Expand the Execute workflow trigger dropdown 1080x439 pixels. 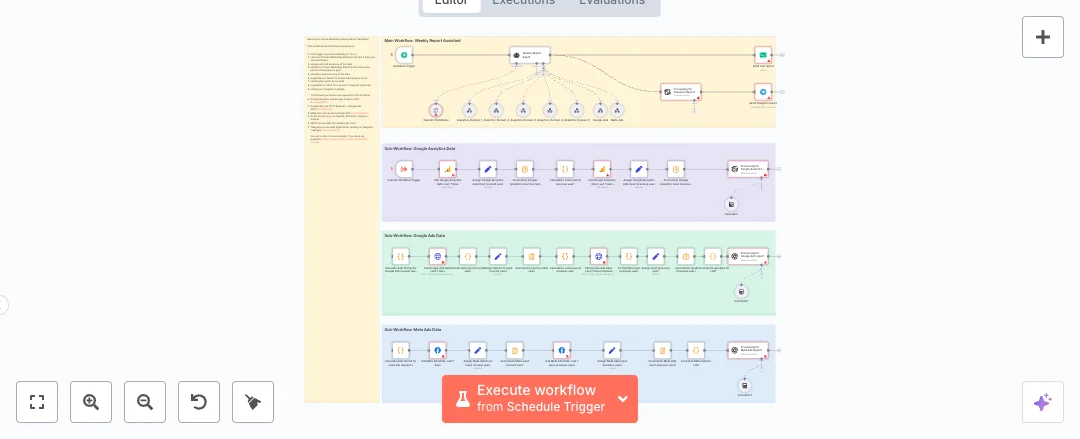pyautogui.click(x=623, y=399)
